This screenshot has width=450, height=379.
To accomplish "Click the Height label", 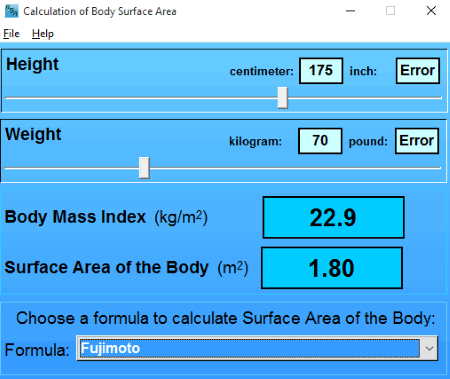I will (x=32, y=64).
